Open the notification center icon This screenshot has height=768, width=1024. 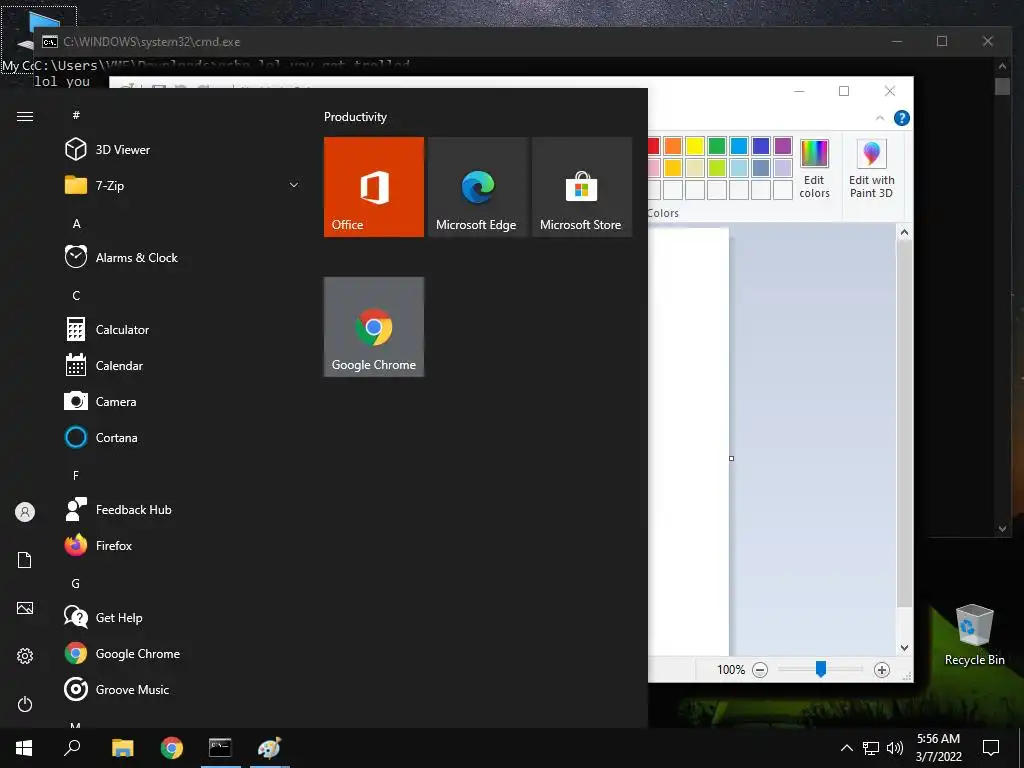pos(991,748)
